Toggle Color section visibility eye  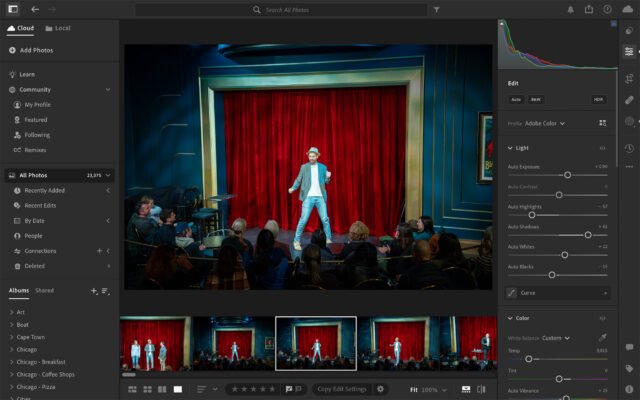pos(602,318)
